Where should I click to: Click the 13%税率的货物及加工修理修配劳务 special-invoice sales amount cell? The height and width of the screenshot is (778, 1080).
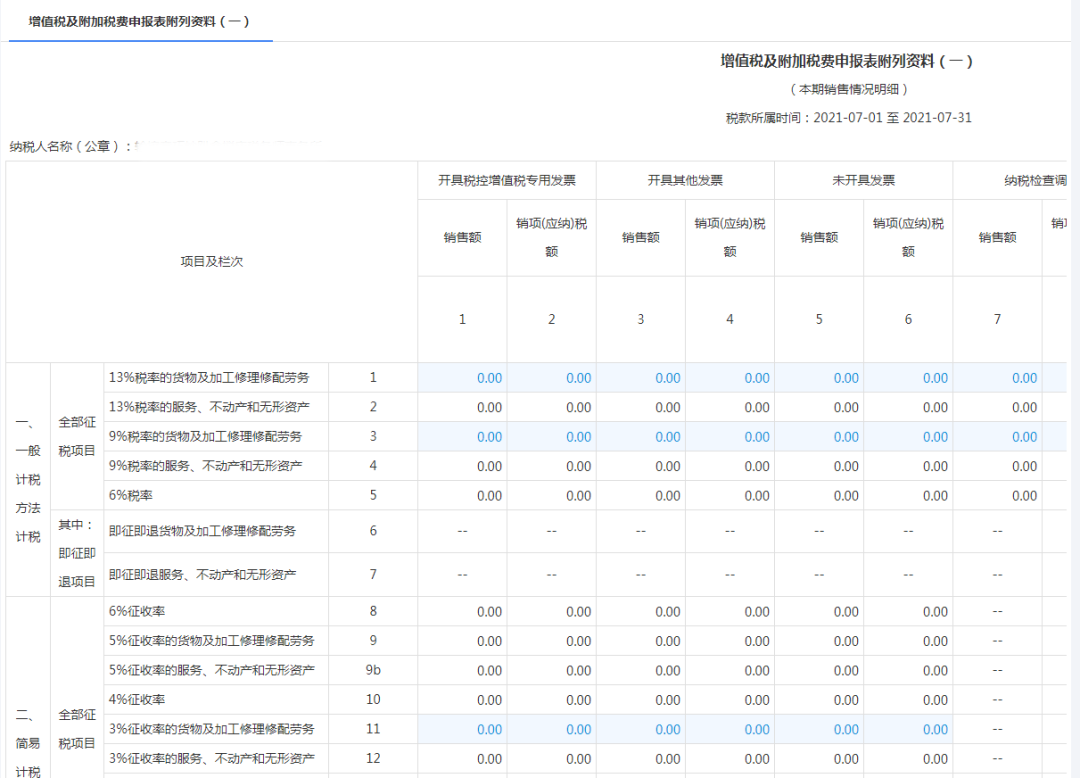pyautogui.click(x=462, y=378)
